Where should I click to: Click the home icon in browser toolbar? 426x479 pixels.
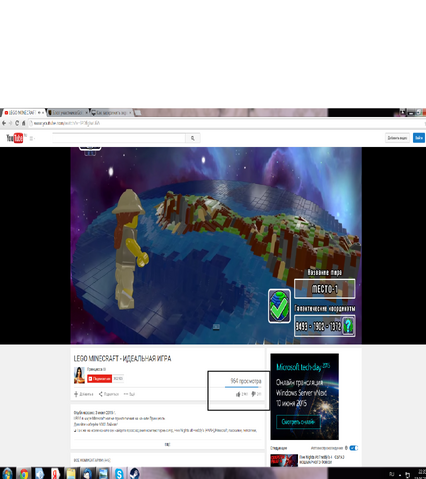coord(23,123)
